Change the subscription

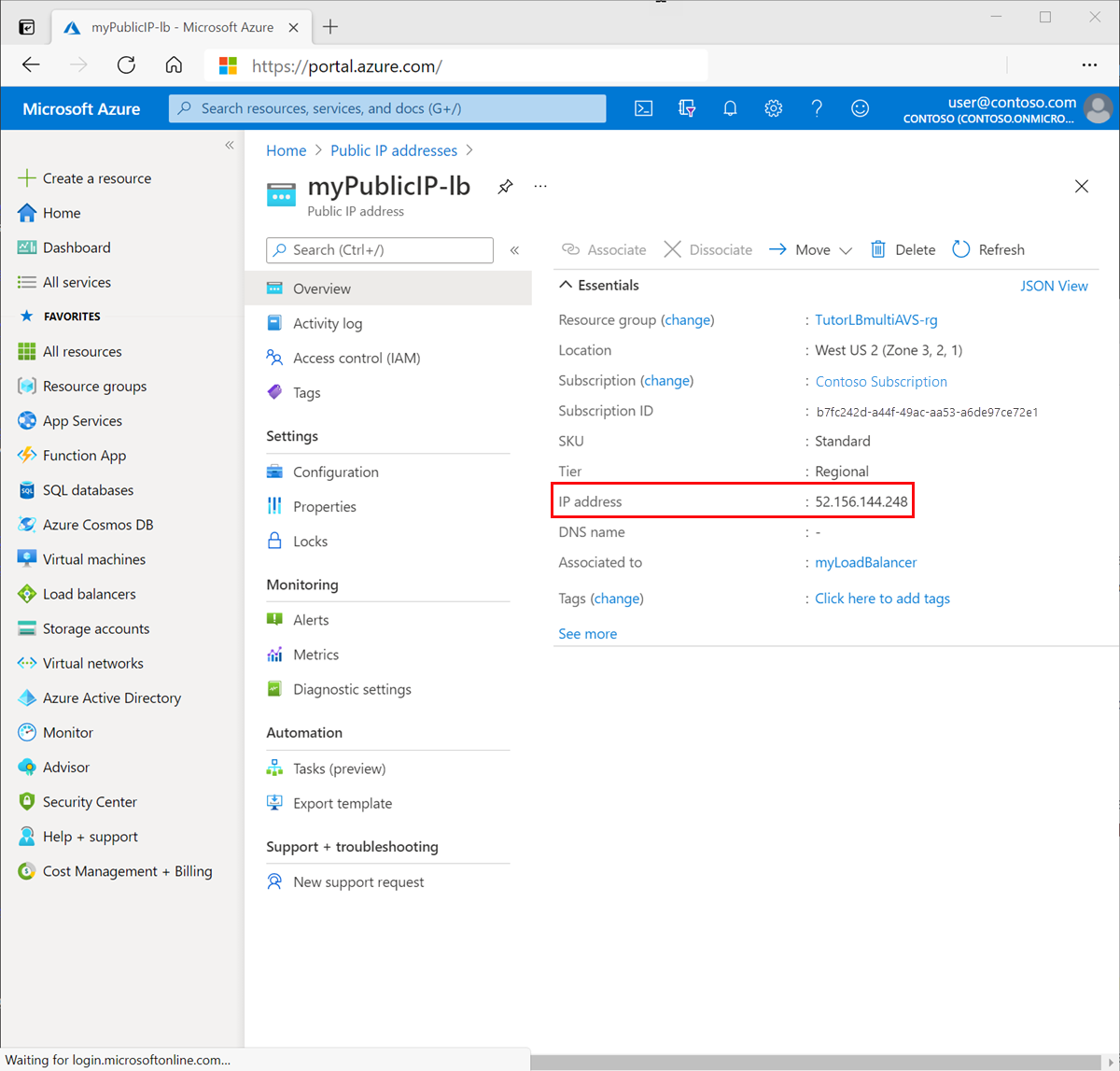point(667,381)
